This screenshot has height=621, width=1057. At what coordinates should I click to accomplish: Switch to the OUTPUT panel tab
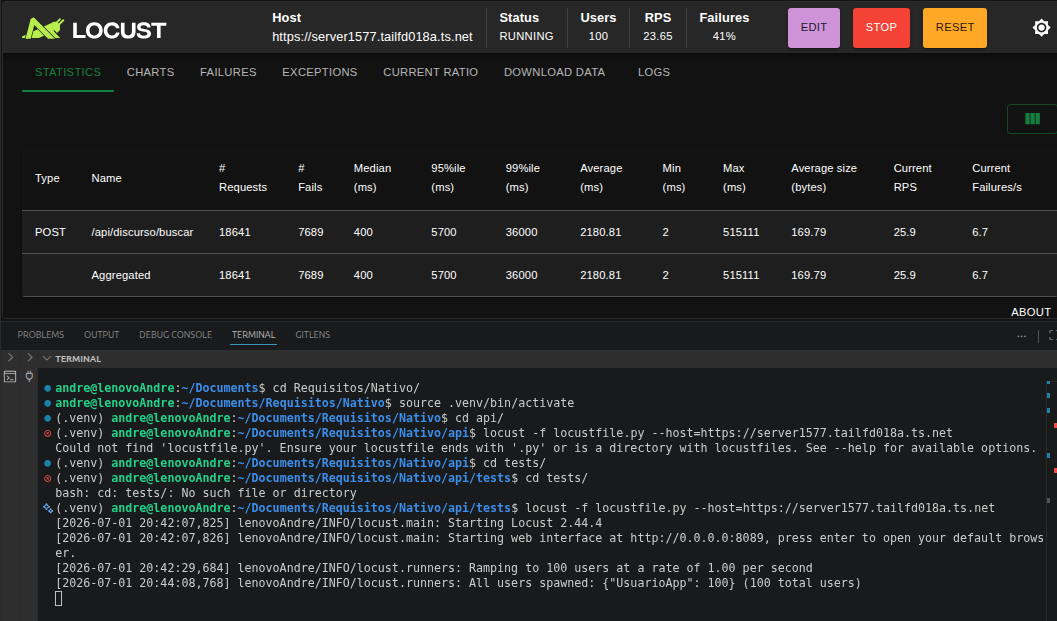tap(102, 334)
